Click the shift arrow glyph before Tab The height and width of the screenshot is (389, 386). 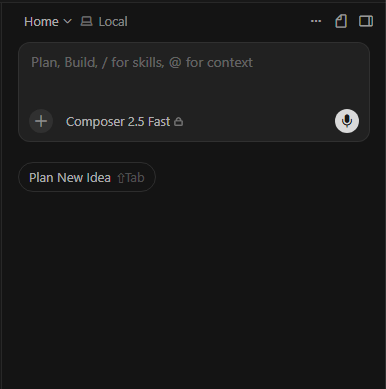[x=121, y=178]
